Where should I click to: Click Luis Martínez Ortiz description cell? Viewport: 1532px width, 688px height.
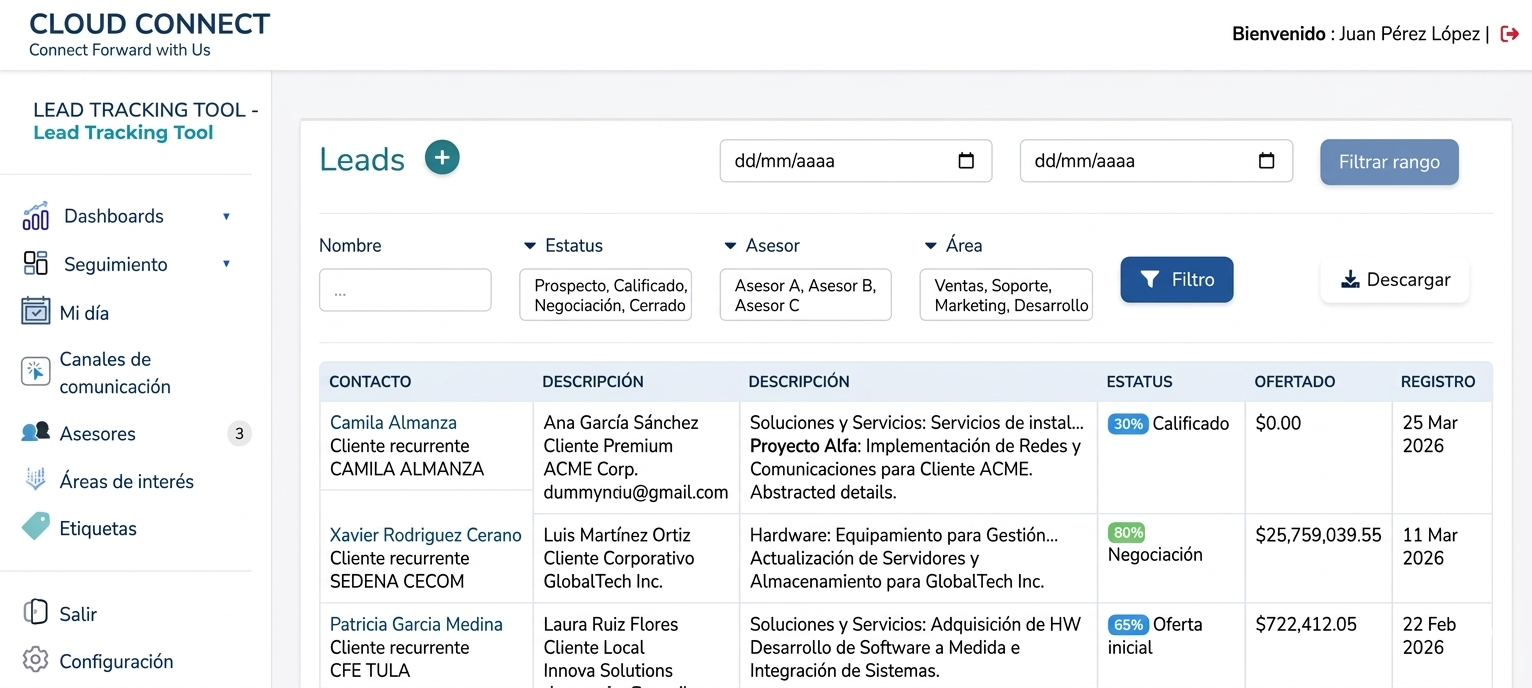636,558
